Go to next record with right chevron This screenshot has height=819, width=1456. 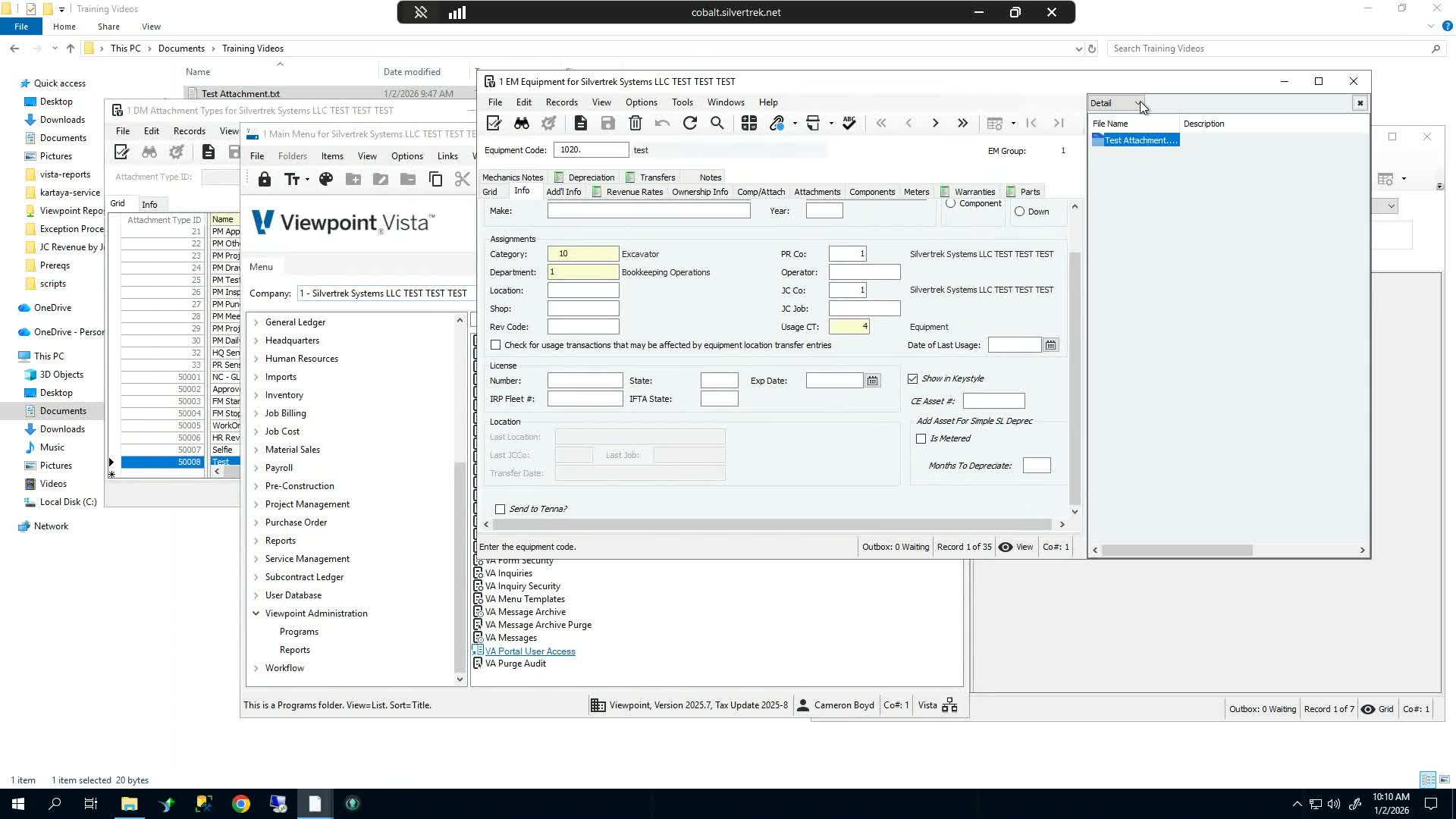pyautogui.click(x=935, y=124)
